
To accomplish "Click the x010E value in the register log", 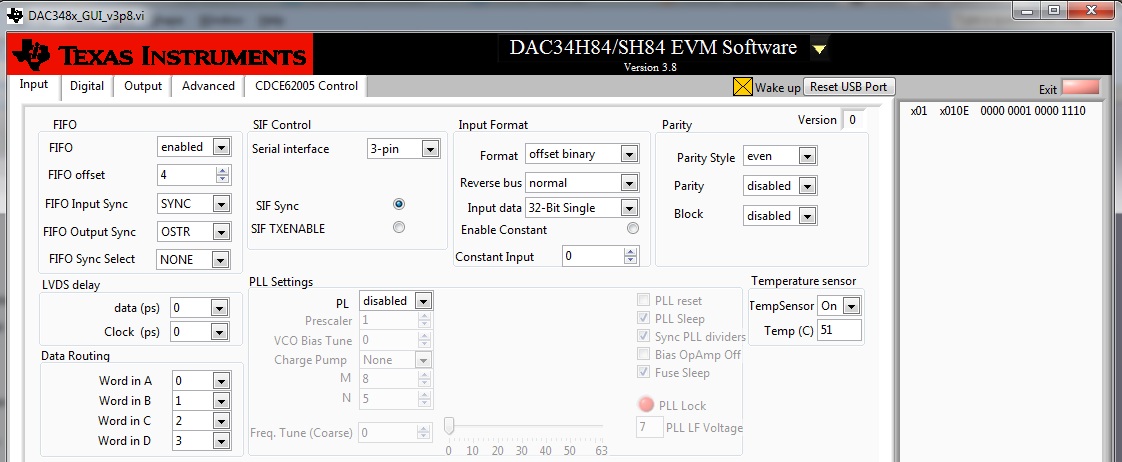I will point(954,111).
